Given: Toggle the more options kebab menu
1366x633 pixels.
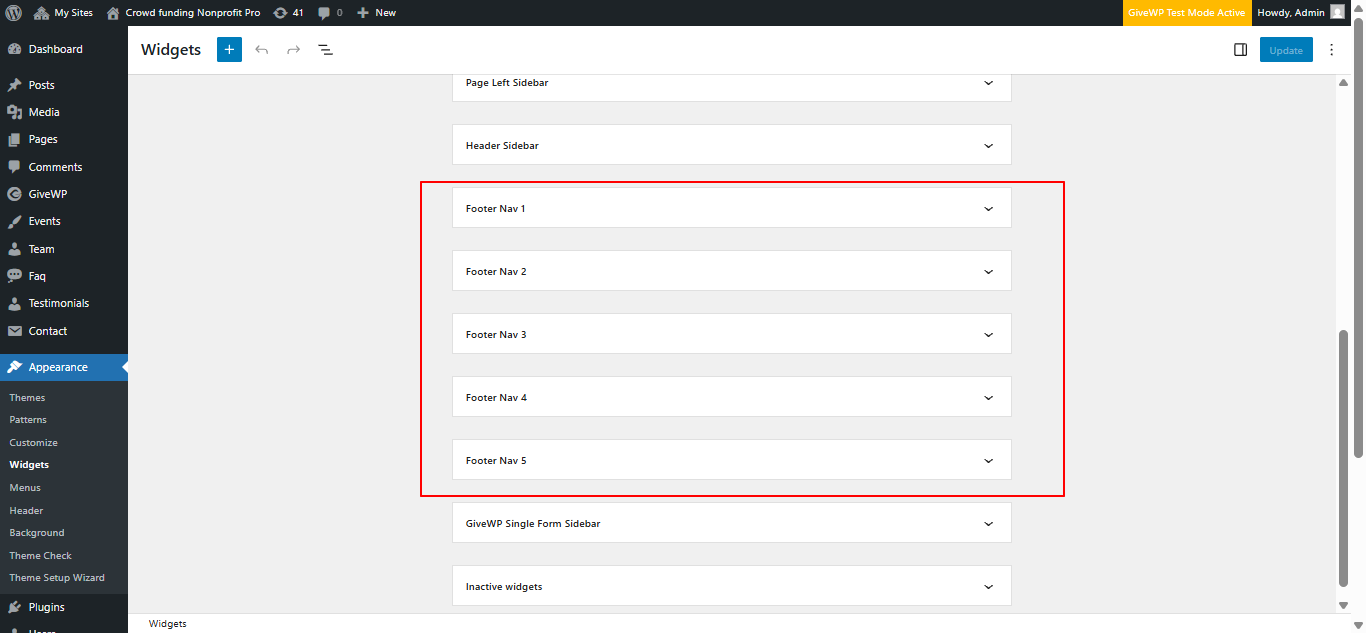Looking at the screenshot, I should click(x=1331, y=49).
